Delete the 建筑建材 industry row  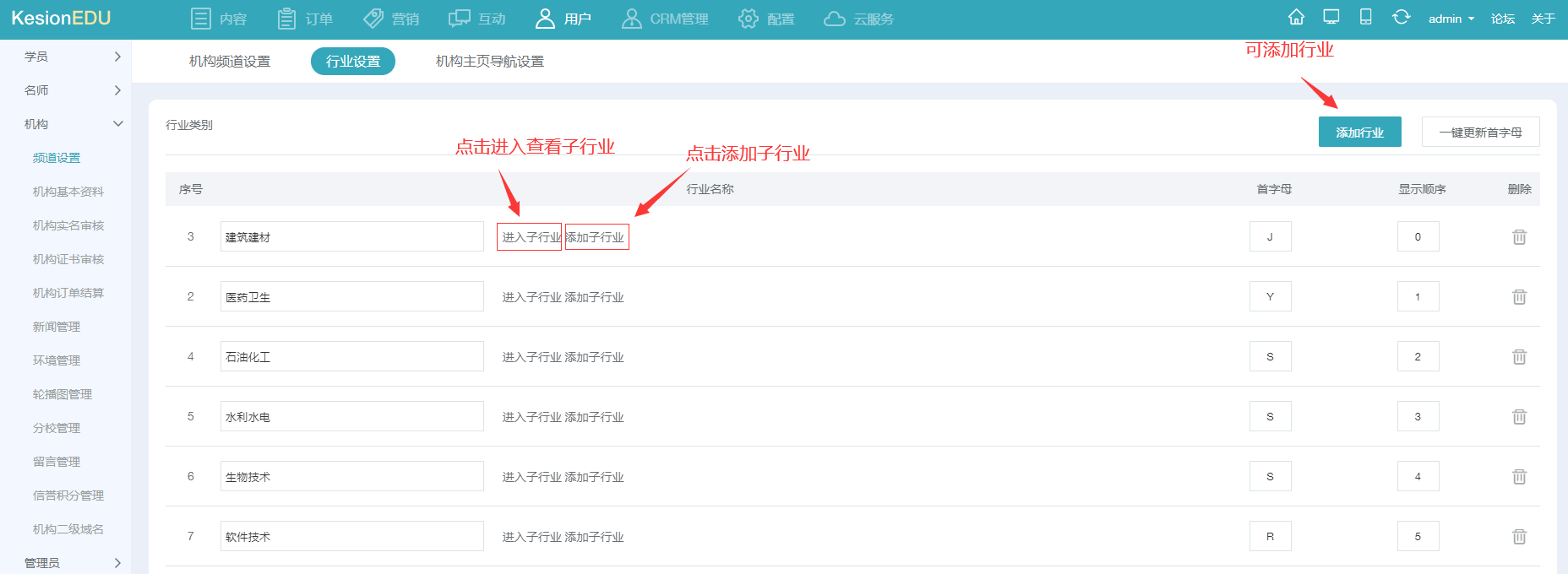click(1519, 237)
